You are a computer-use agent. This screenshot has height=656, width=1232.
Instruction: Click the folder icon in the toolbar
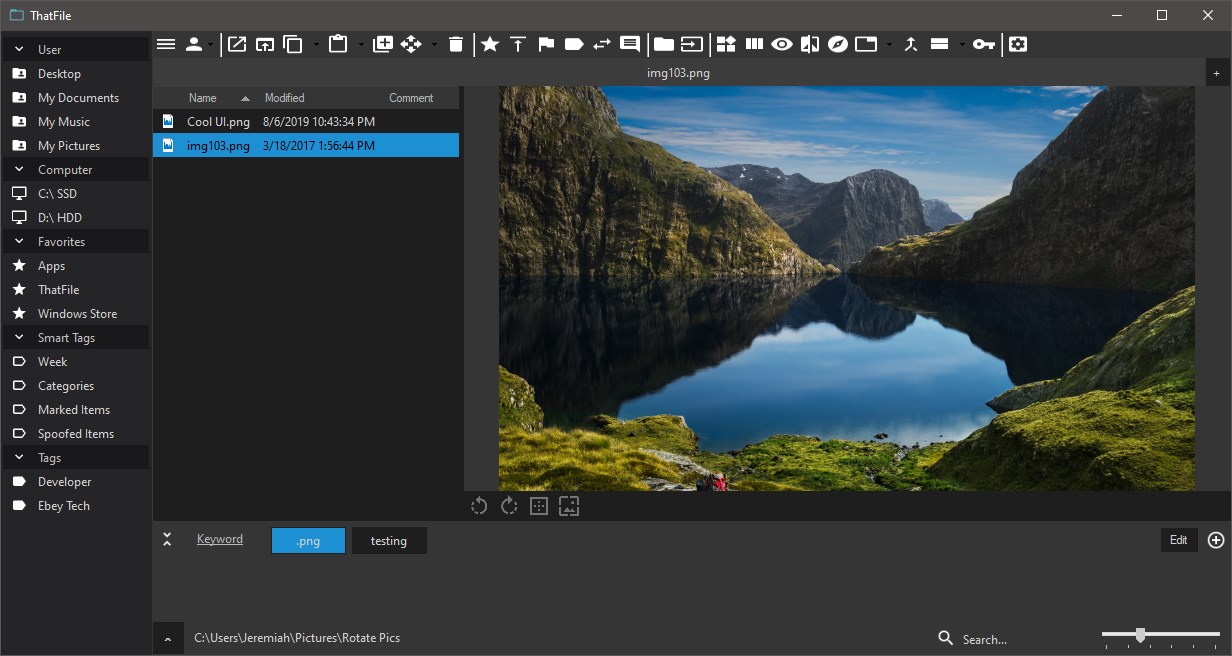664,44
